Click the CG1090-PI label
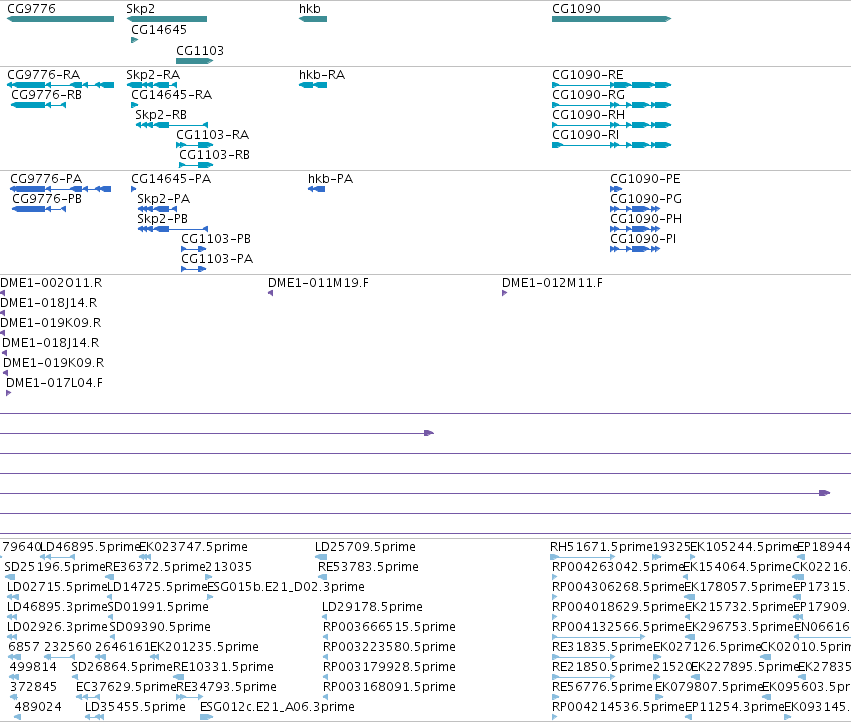The width and height of the screenshot is (851, 722). pos(643,239)
